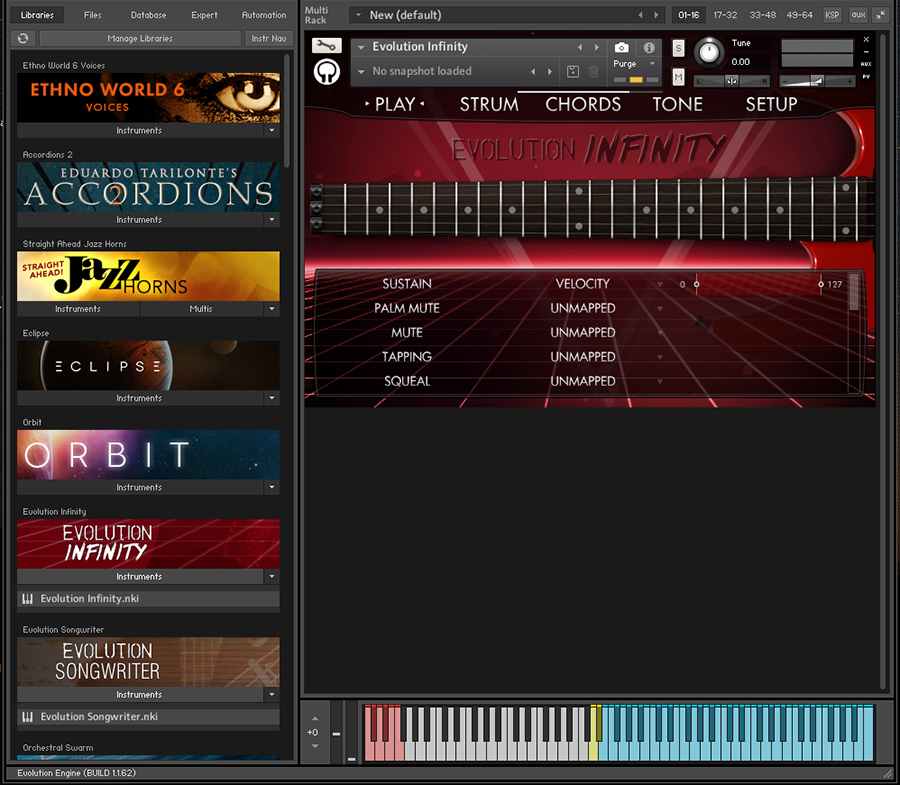
Task: Open the Ethno World 6 Voices library options dropdown
Action: point(271,130)
